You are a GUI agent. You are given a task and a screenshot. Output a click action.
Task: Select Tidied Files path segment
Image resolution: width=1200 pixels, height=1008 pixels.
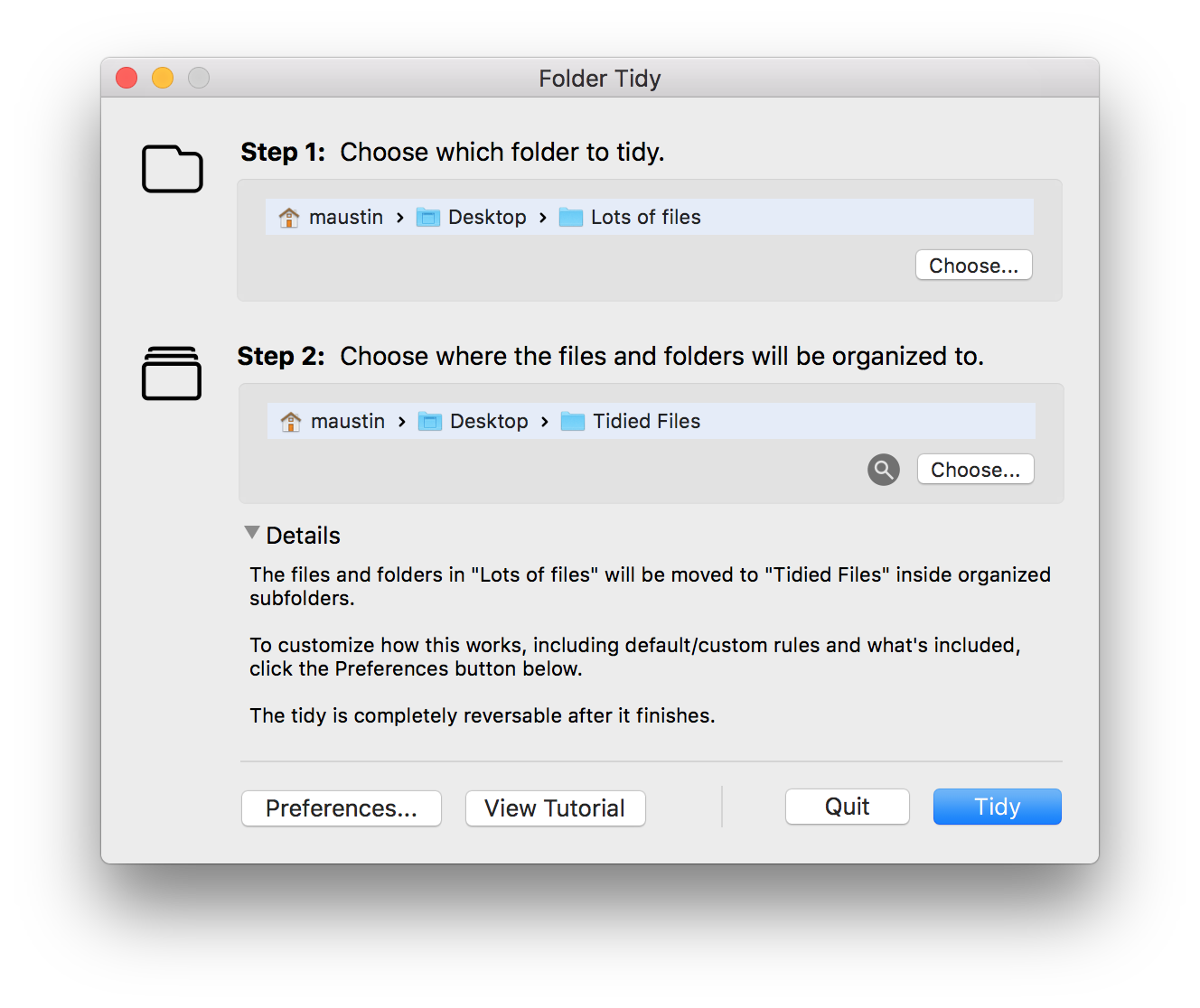click(631, 422)
